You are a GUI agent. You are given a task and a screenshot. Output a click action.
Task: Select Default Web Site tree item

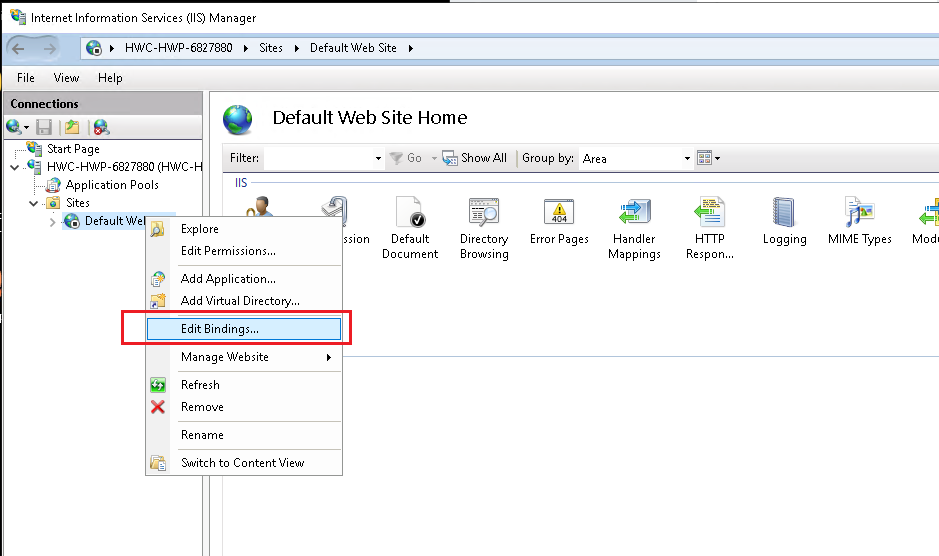point(114,221)
